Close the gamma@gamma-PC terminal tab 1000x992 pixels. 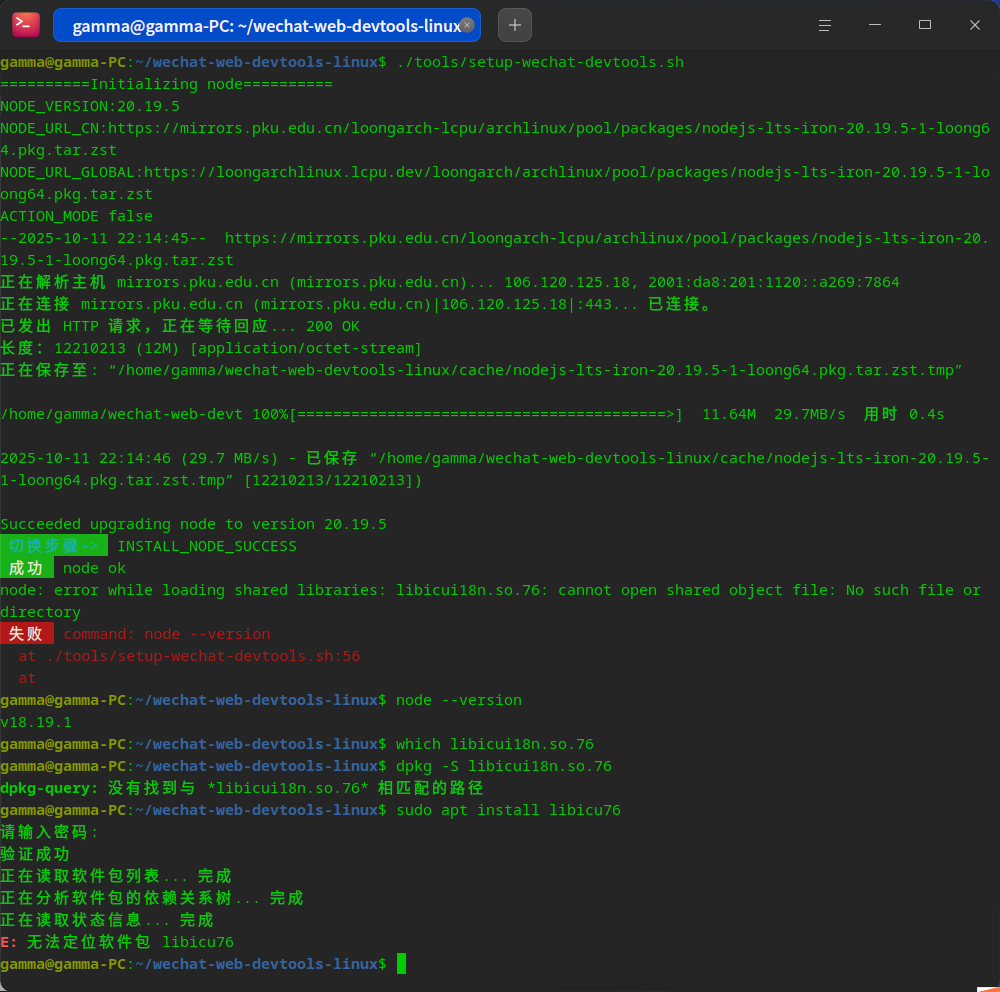(467, 25)
